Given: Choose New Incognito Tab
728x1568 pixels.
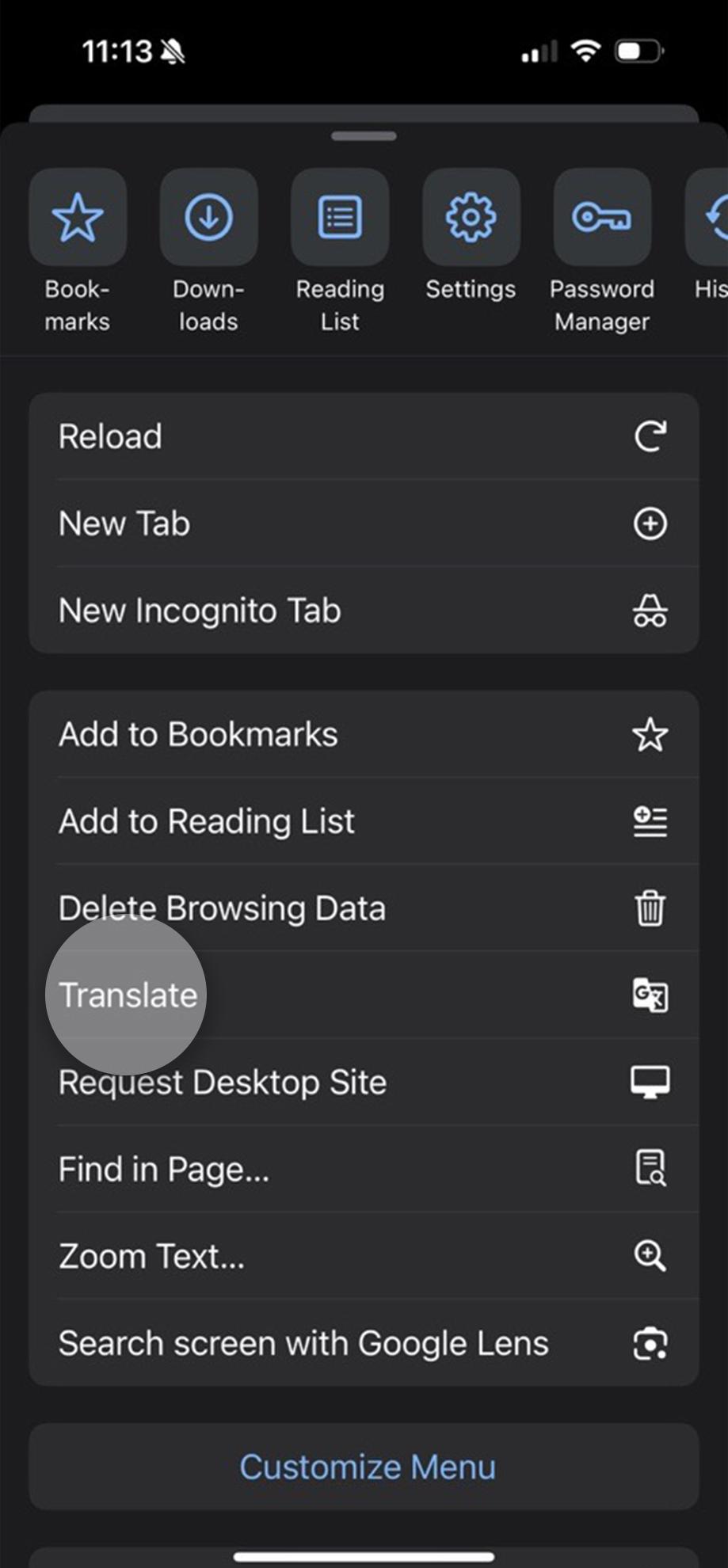Looking at the screenshot, I should point(198,611).
